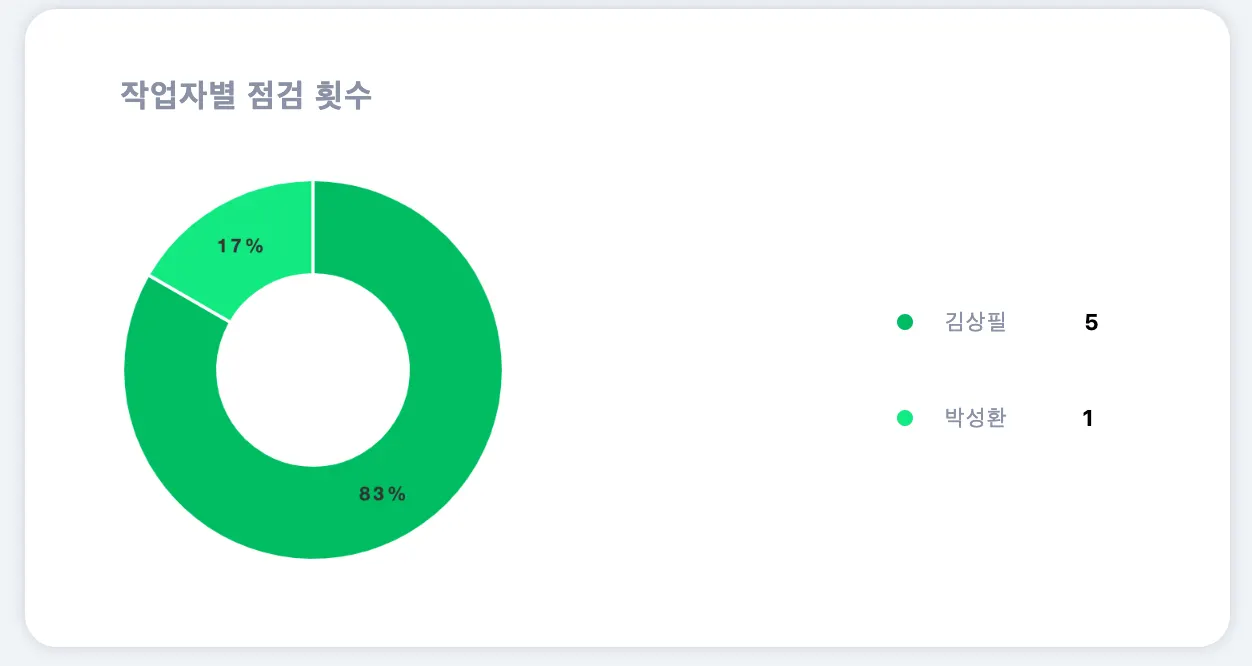This screenshot has height=666, width=1252.
Task: Click the count 1 beside 박성환
Action: [1088, 418]
